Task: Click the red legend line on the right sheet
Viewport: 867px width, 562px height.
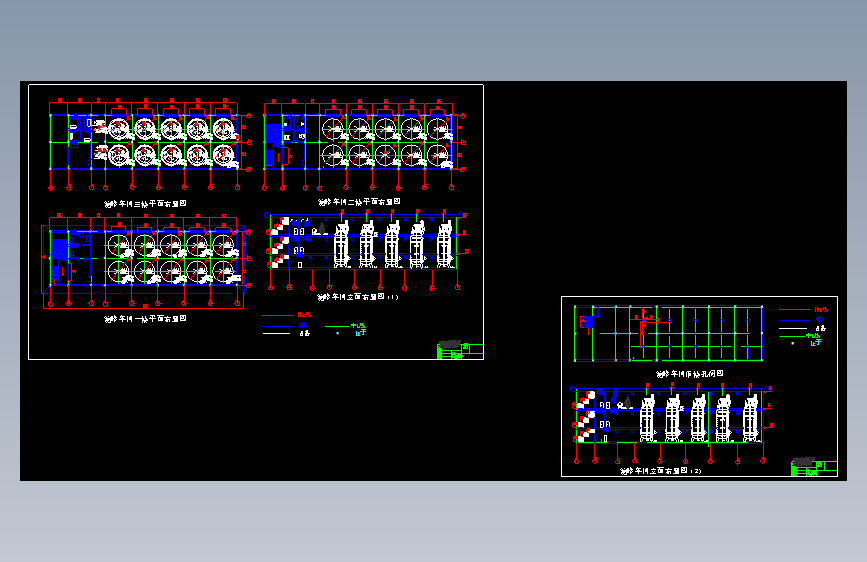Action: (794, 310)
